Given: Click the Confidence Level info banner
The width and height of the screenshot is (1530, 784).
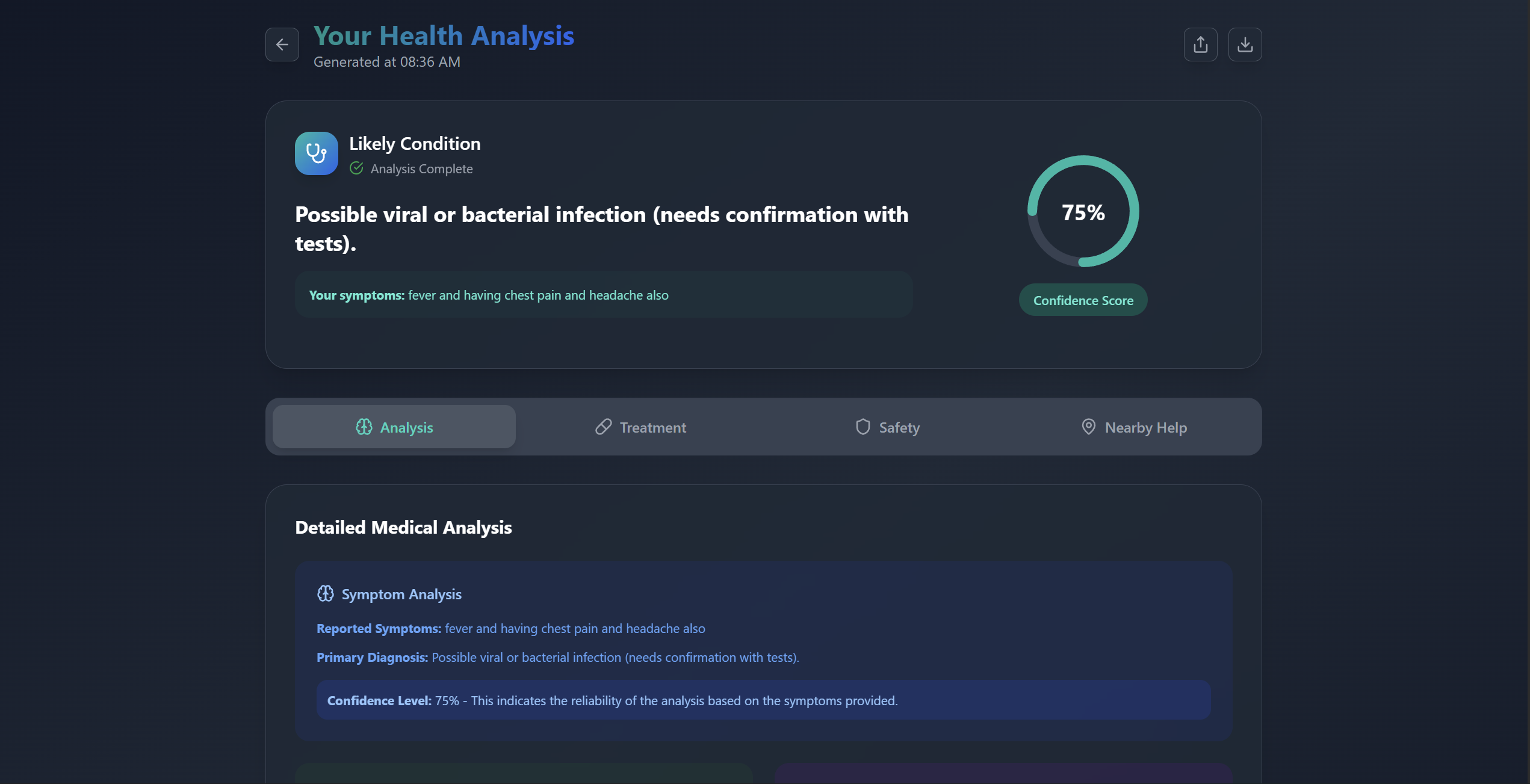Looking at the screenshot, I should click(x=763, y=700).
